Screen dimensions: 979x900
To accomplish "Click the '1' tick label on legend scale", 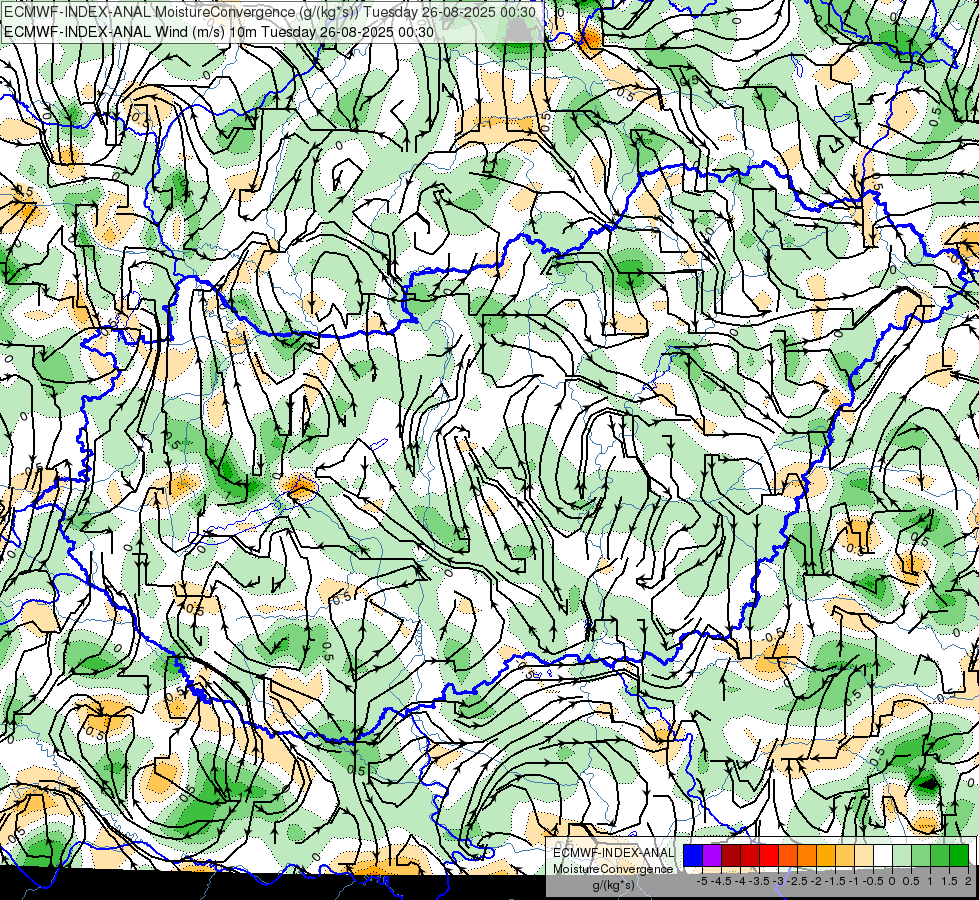I will tap(930, 881).
